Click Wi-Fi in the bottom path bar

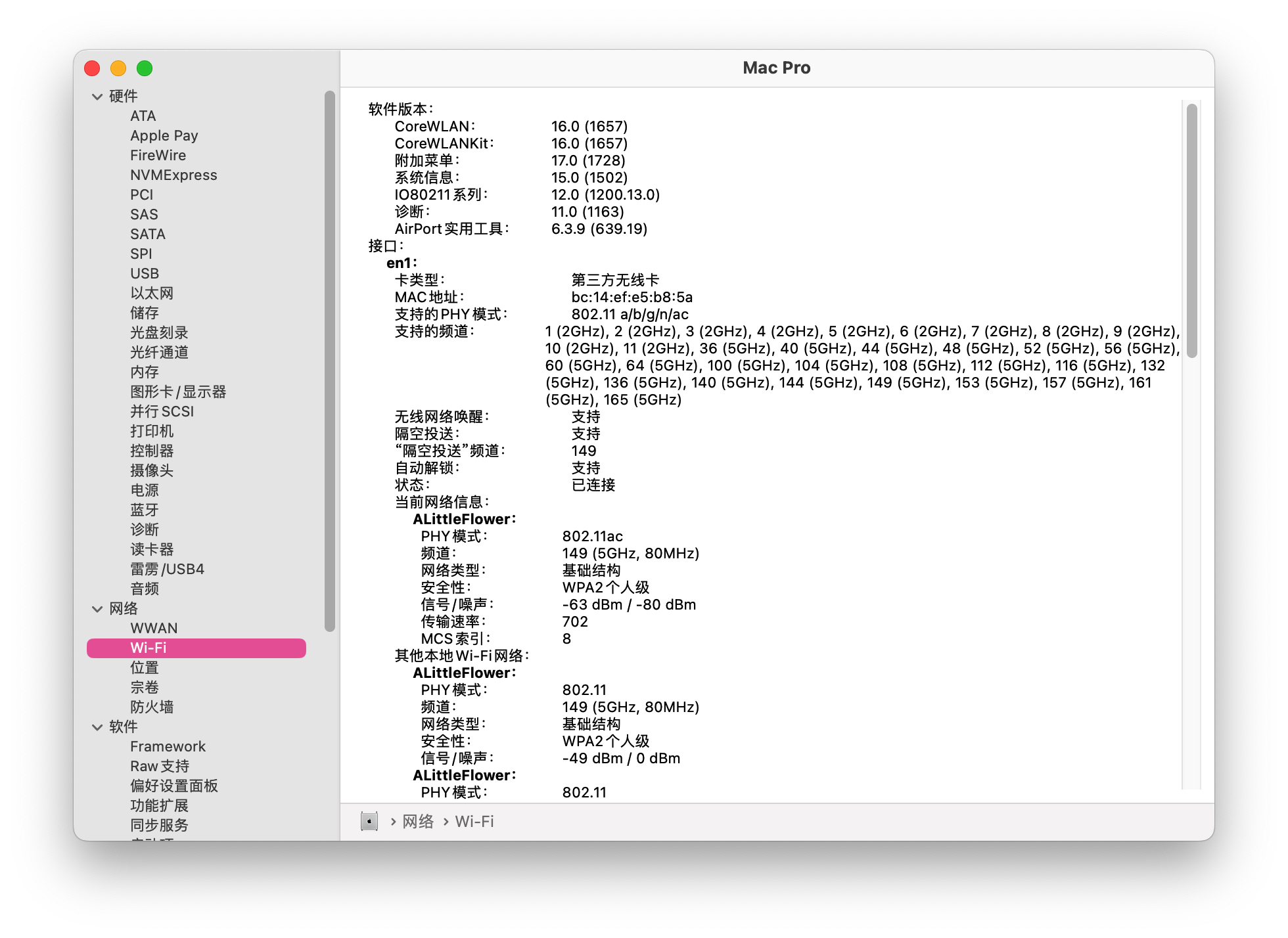point(474,821)
